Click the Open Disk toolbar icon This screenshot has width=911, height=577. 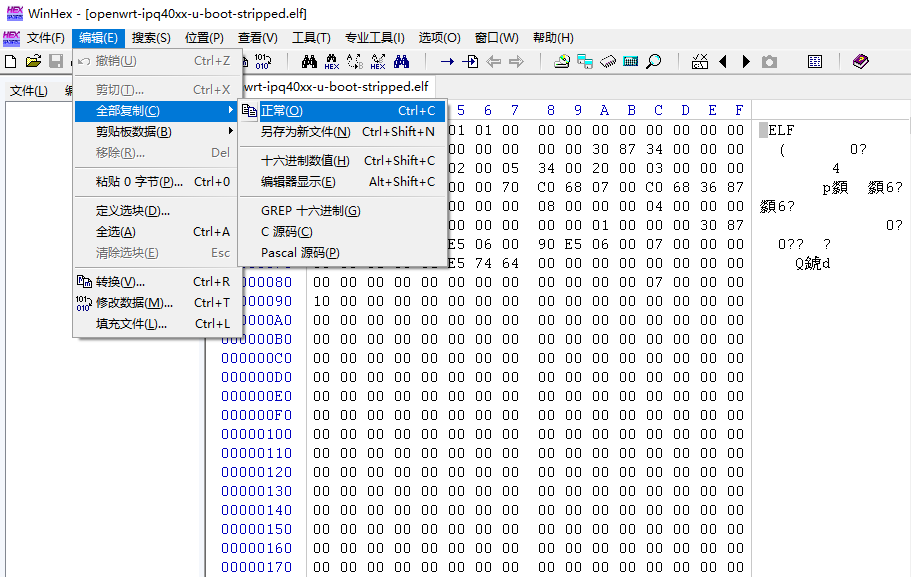click(561, 62)
